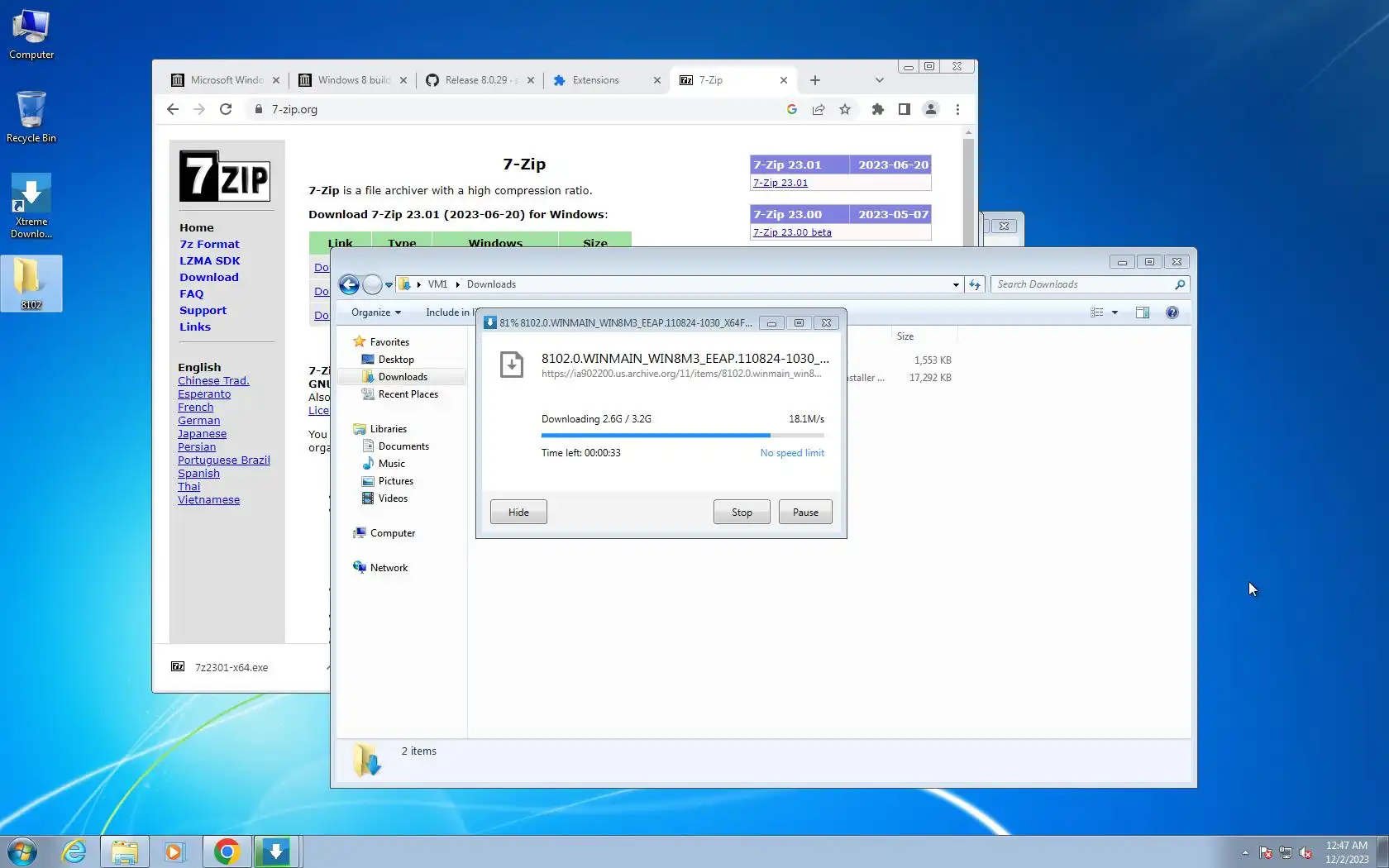
Task: Open Chrome tab search chevron
Action: pos(880,80)
